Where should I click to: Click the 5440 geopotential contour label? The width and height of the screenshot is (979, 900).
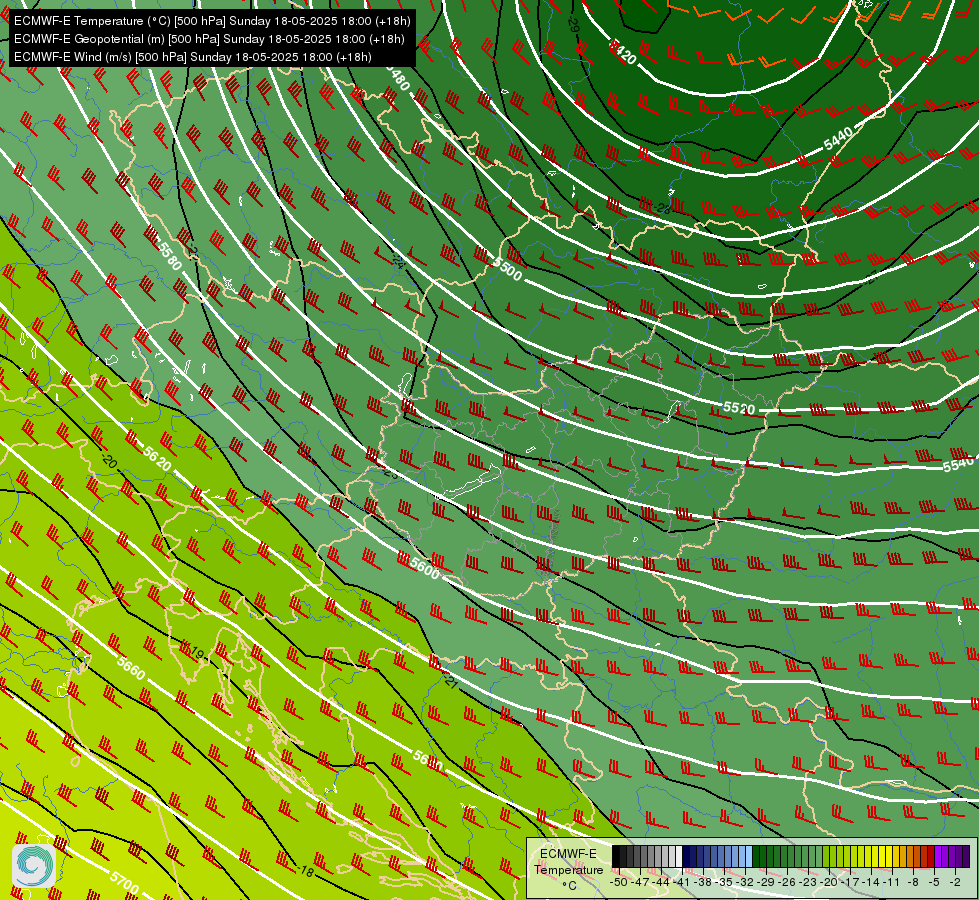pos(838,138)
